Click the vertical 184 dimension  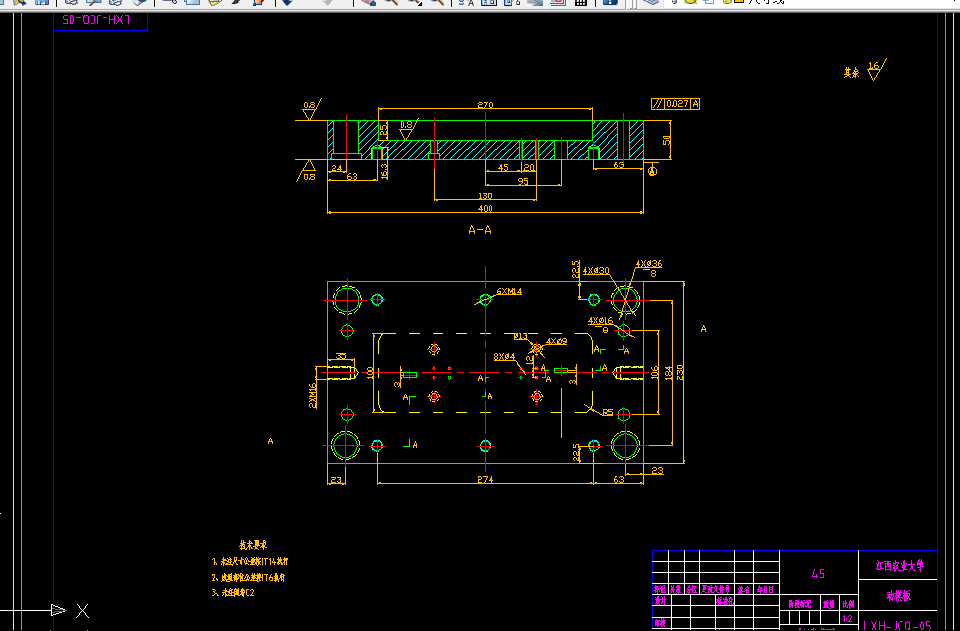(x=669, y=372)
